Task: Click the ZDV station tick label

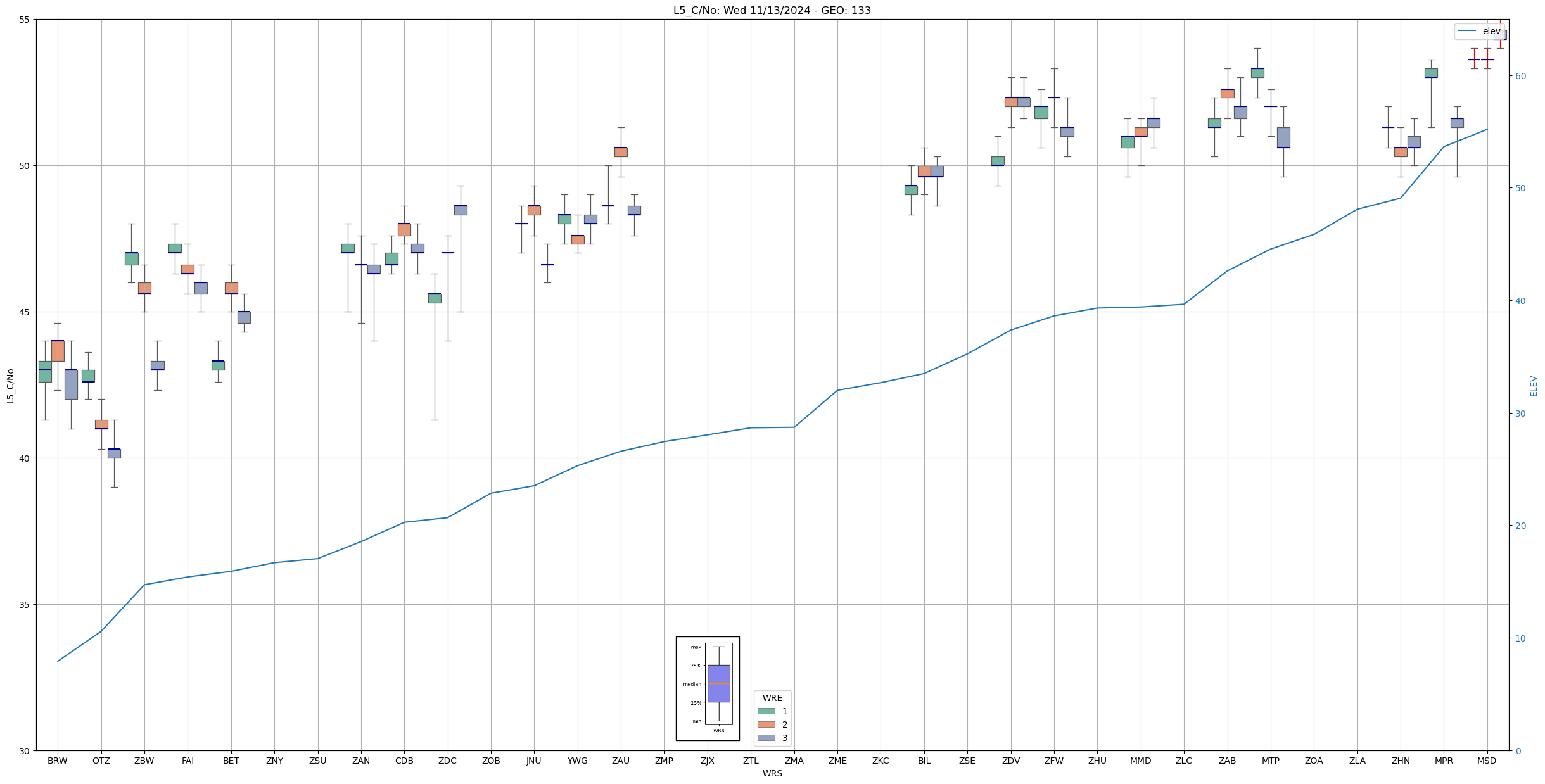Action: point(1011,761)
